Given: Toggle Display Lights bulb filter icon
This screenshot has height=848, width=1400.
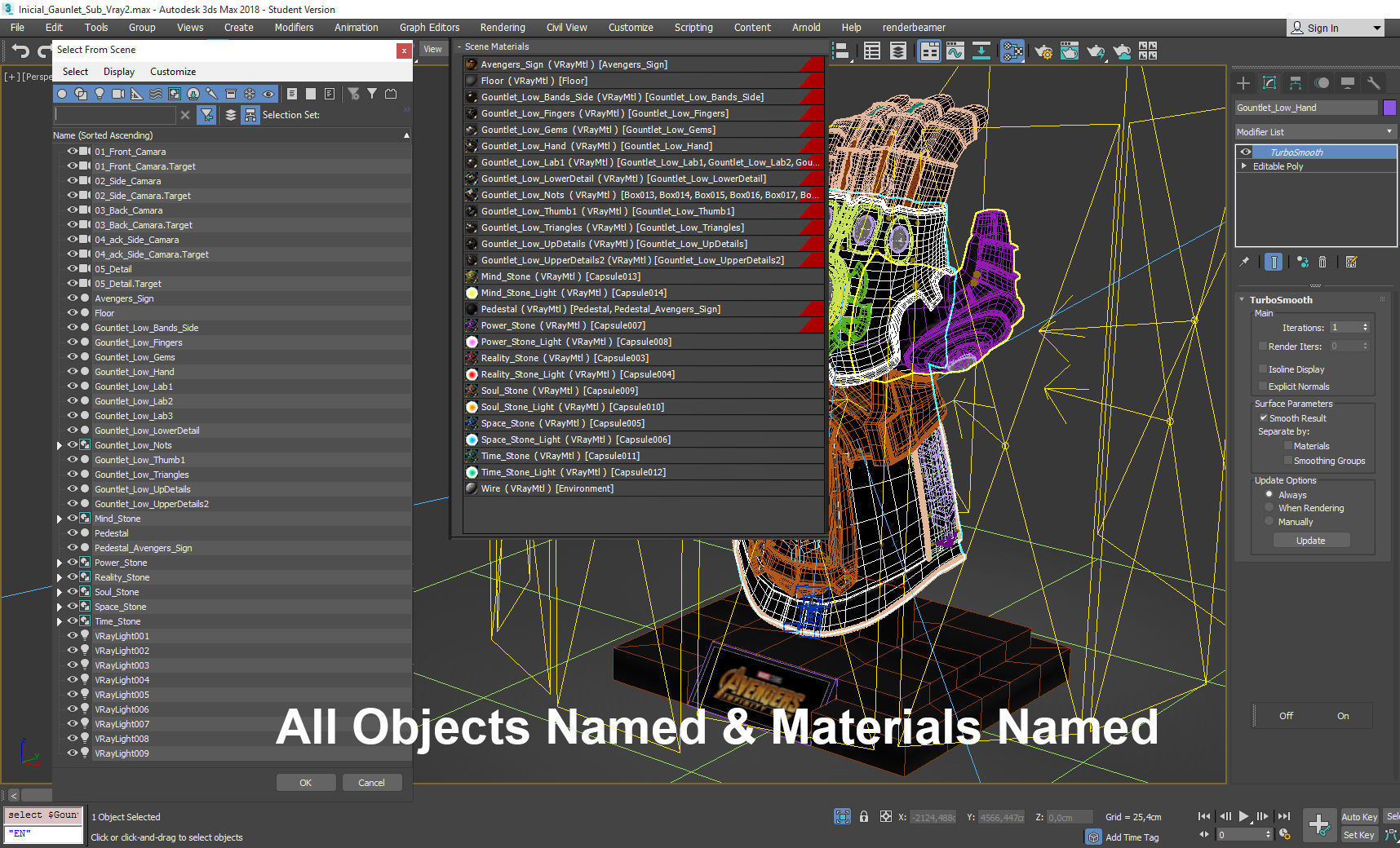Looking at the screenshot, I should (x=100, y=94).
